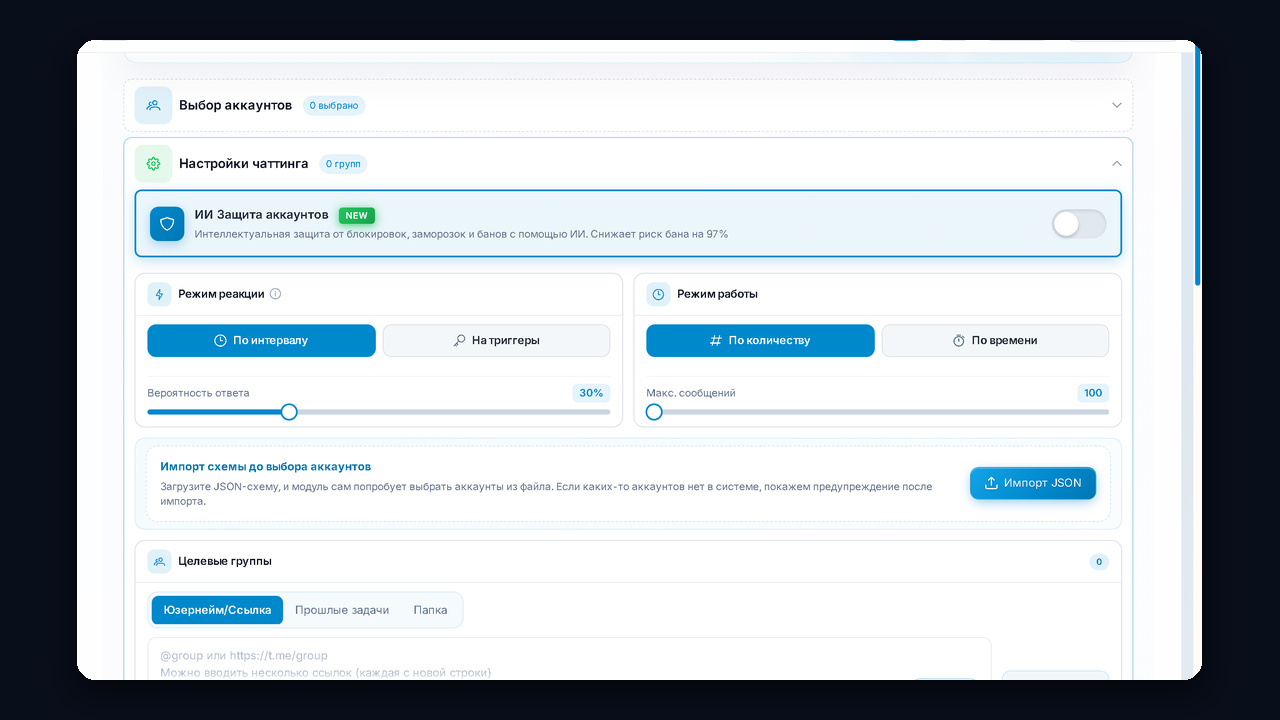Click the account selection people icon
The height and width of the screenshot is (720, 1280).
coord(153,105)
